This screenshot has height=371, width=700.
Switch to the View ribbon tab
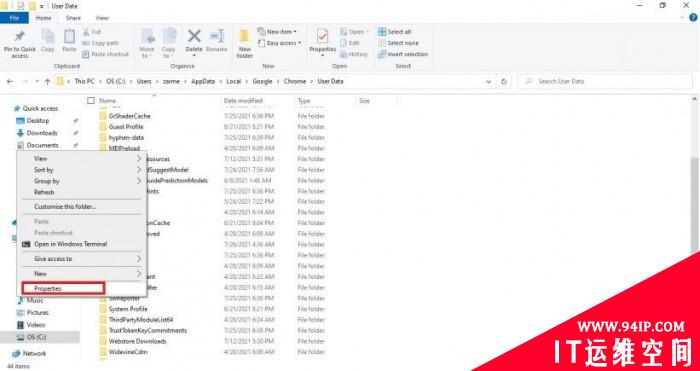pyautogui.click(x=102, y=18)
